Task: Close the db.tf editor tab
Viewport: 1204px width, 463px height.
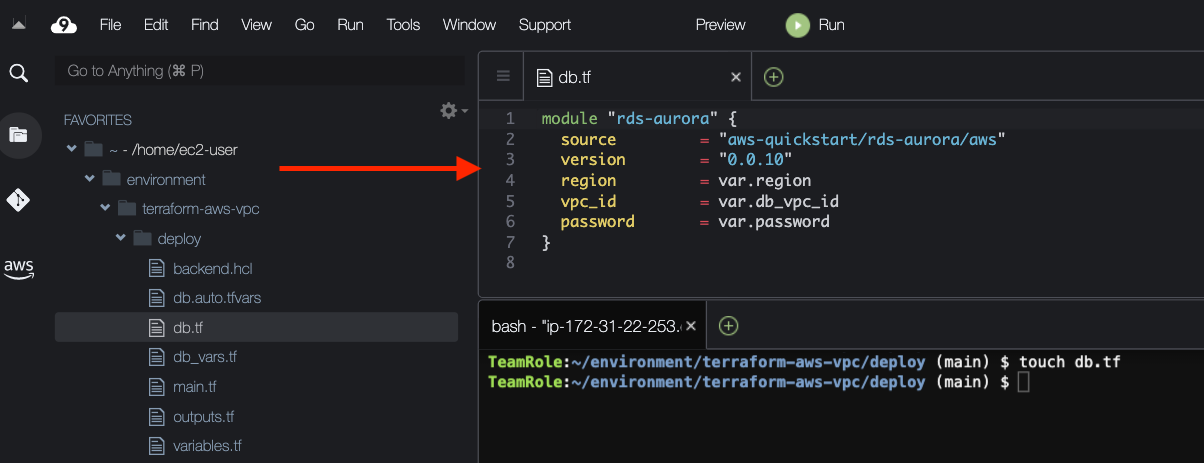Action: click(x=736, y=76)
